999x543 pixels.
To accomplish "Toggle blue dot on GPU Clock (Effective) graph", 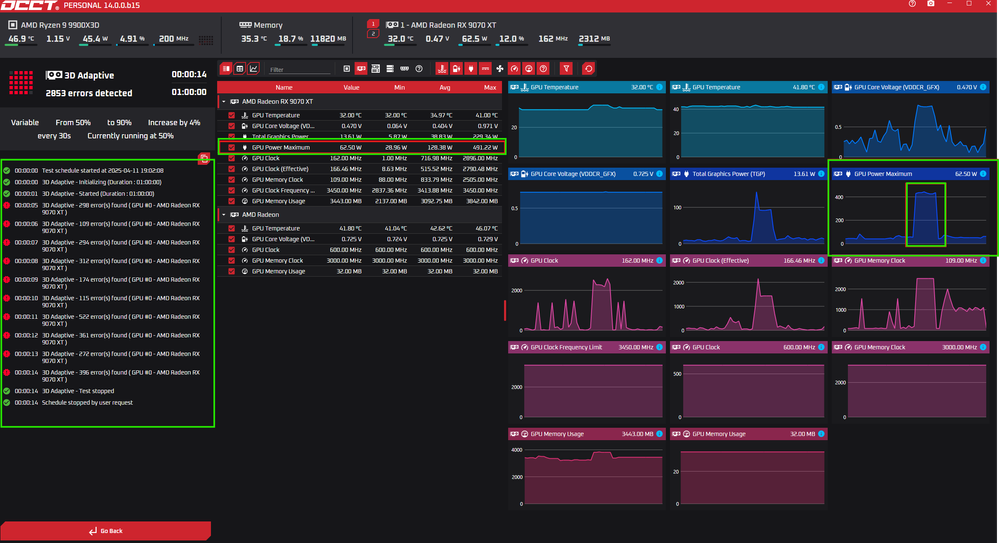I will (x=821, y=261).
